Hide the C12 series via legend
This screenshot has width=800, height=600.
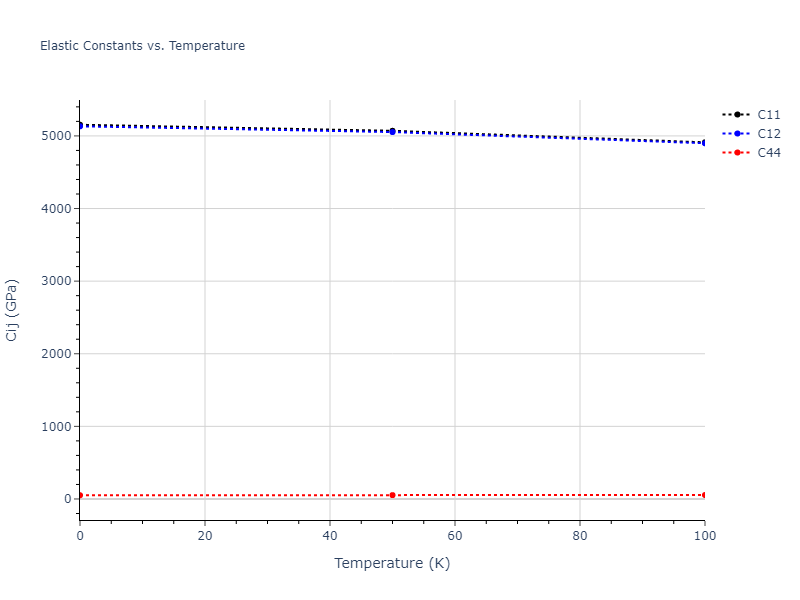pyautogui.click(x=768, y=133)
